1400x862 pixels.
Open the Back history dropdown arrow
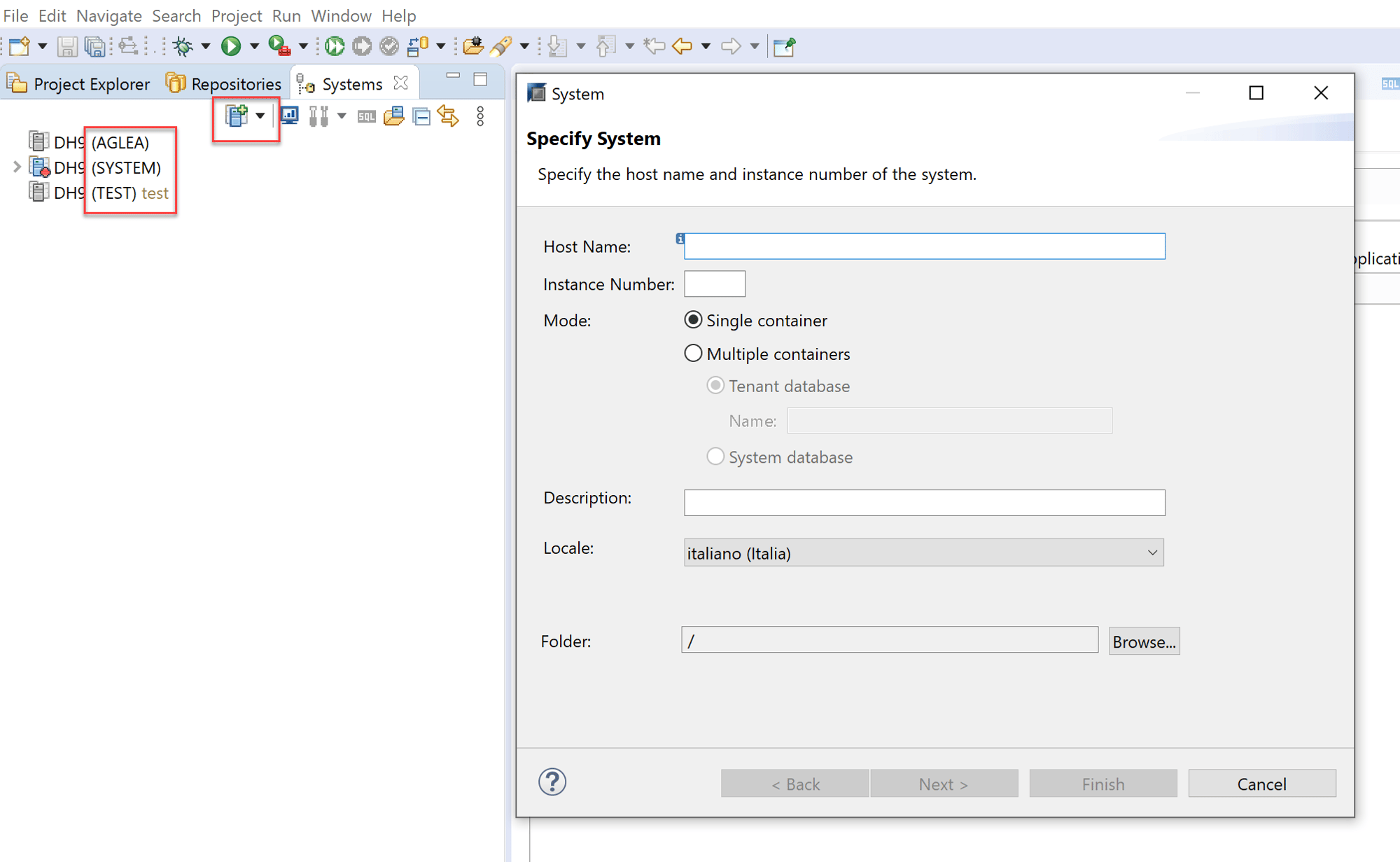point(706,46)
